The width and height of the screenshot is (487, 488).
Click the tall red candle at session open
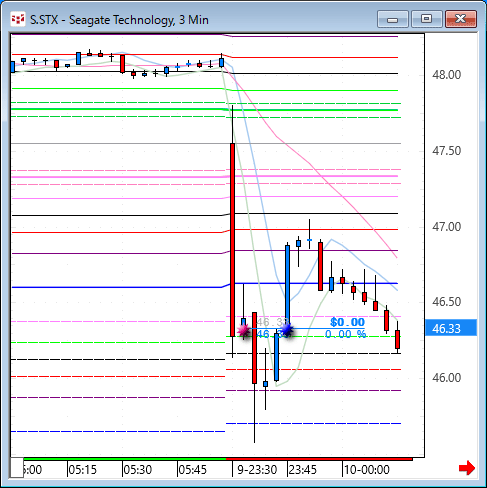pyautogui.click(x=232, y=240)
